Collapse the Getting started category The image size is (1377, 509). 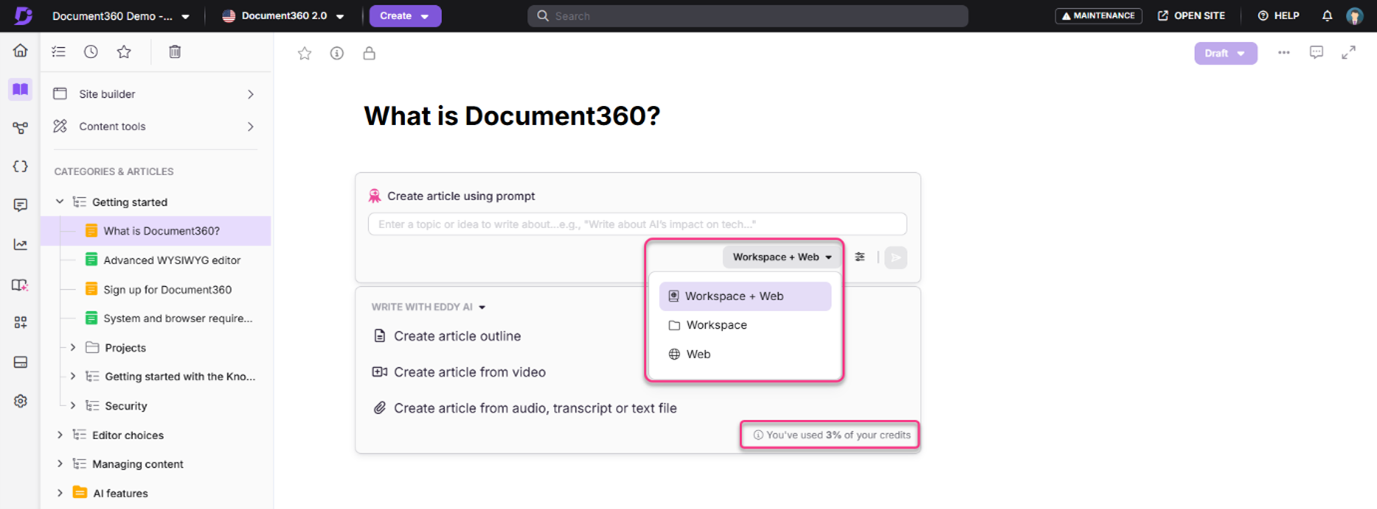tap(60, 202)
